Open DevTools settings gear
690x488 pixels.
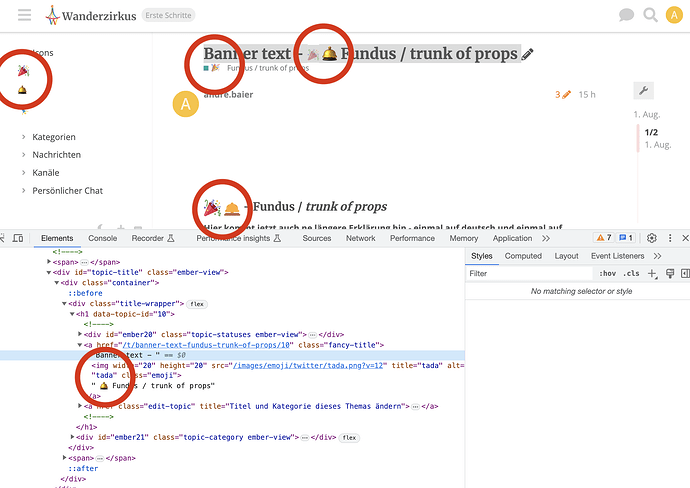[652, 238]
